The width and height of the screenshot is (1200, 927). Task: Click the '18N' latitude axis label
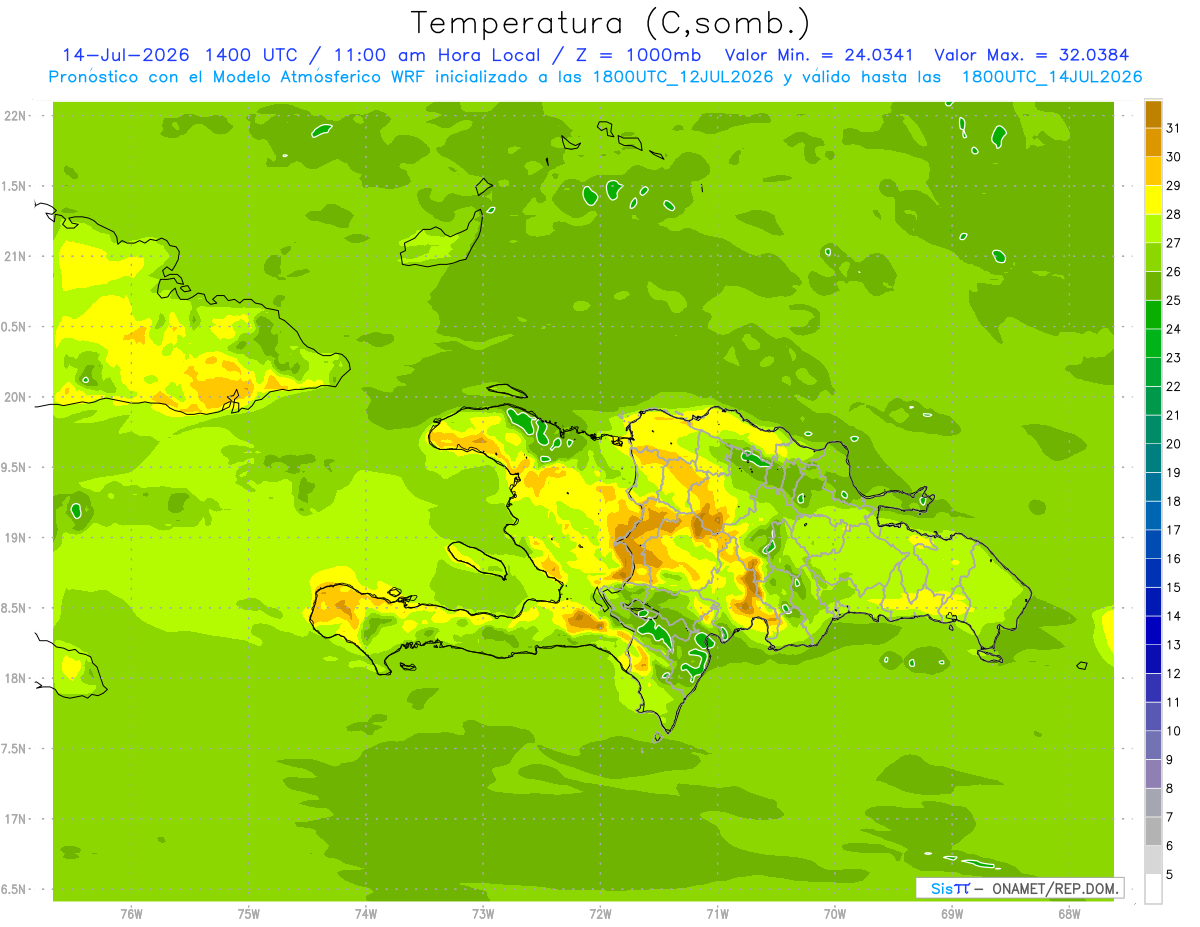tap(16, 679)
